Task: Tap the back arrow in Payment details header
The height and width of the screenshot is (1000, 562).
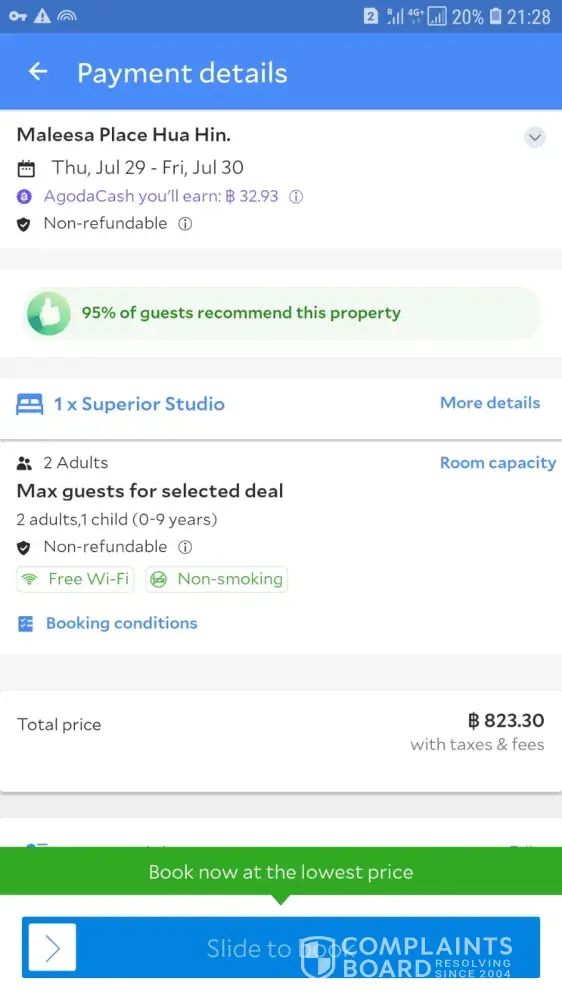Action: pos(38,72)
